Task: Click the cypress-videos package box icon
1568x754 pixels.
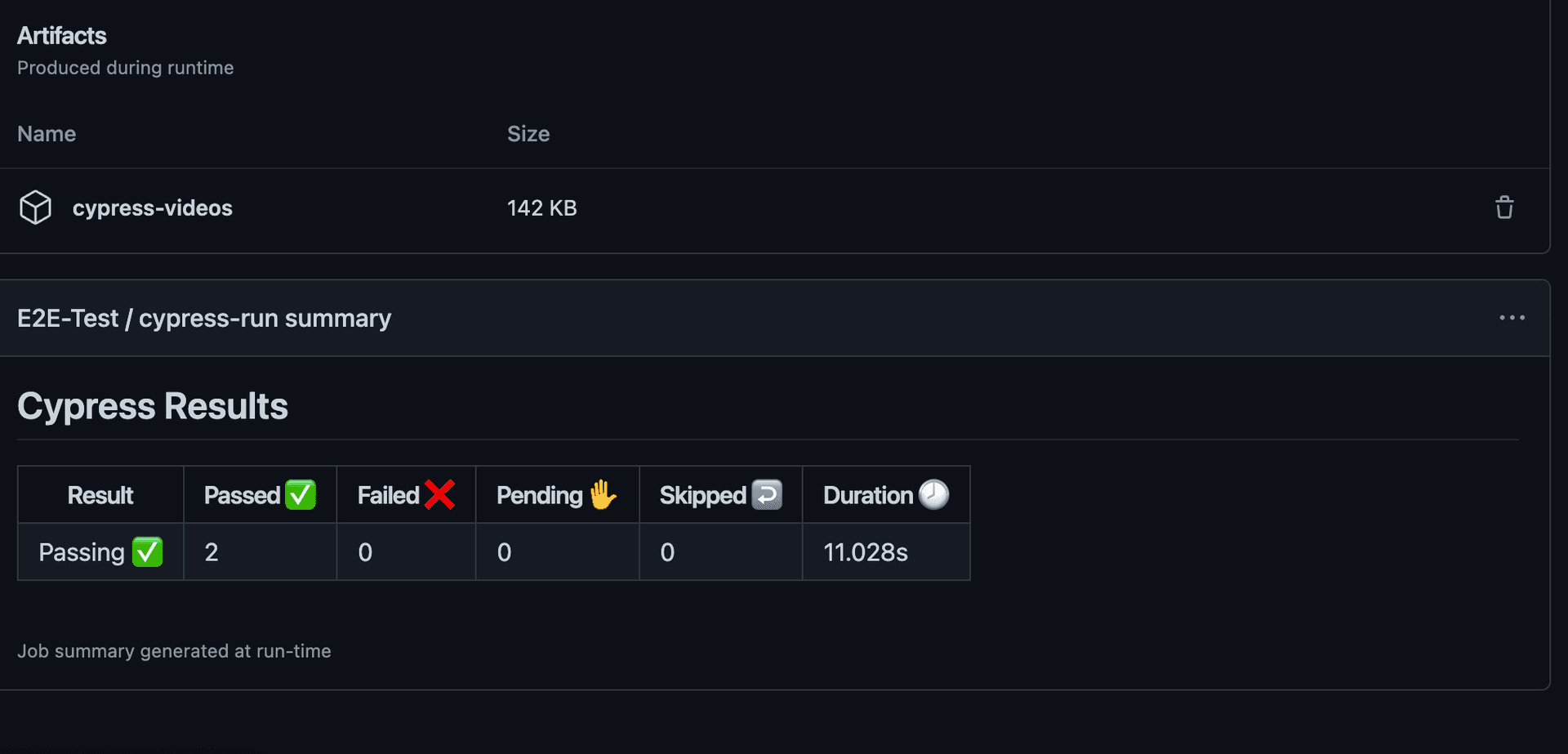Action: point(35,207)
